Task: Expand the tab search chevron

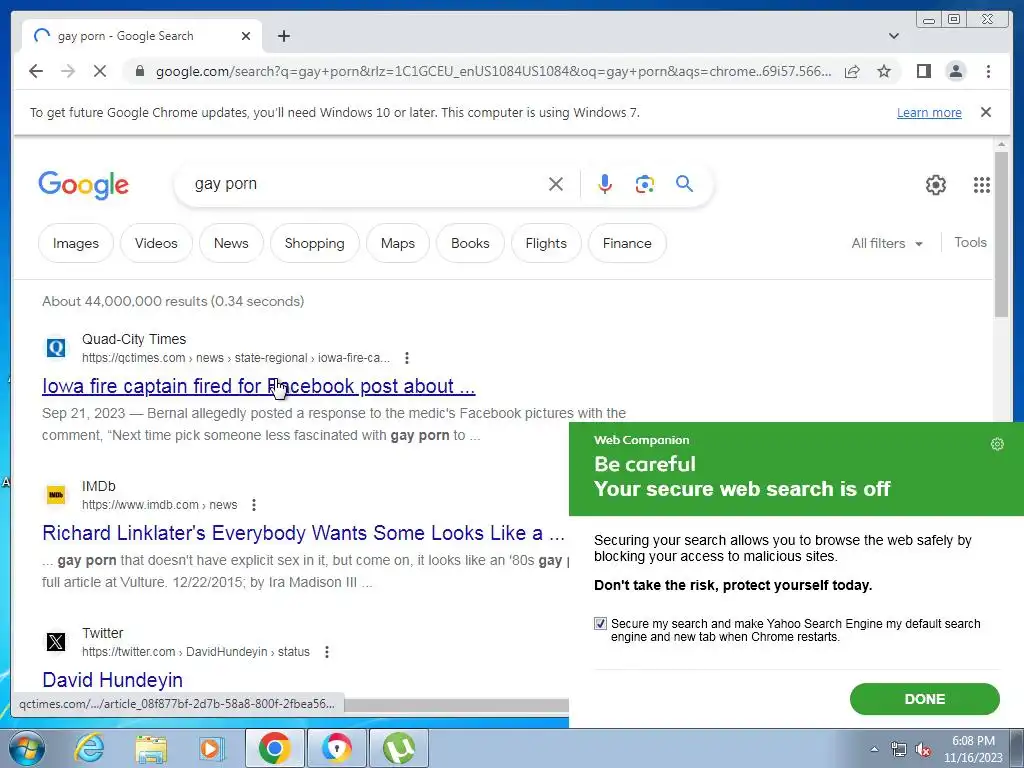Action: pos(893,36)
